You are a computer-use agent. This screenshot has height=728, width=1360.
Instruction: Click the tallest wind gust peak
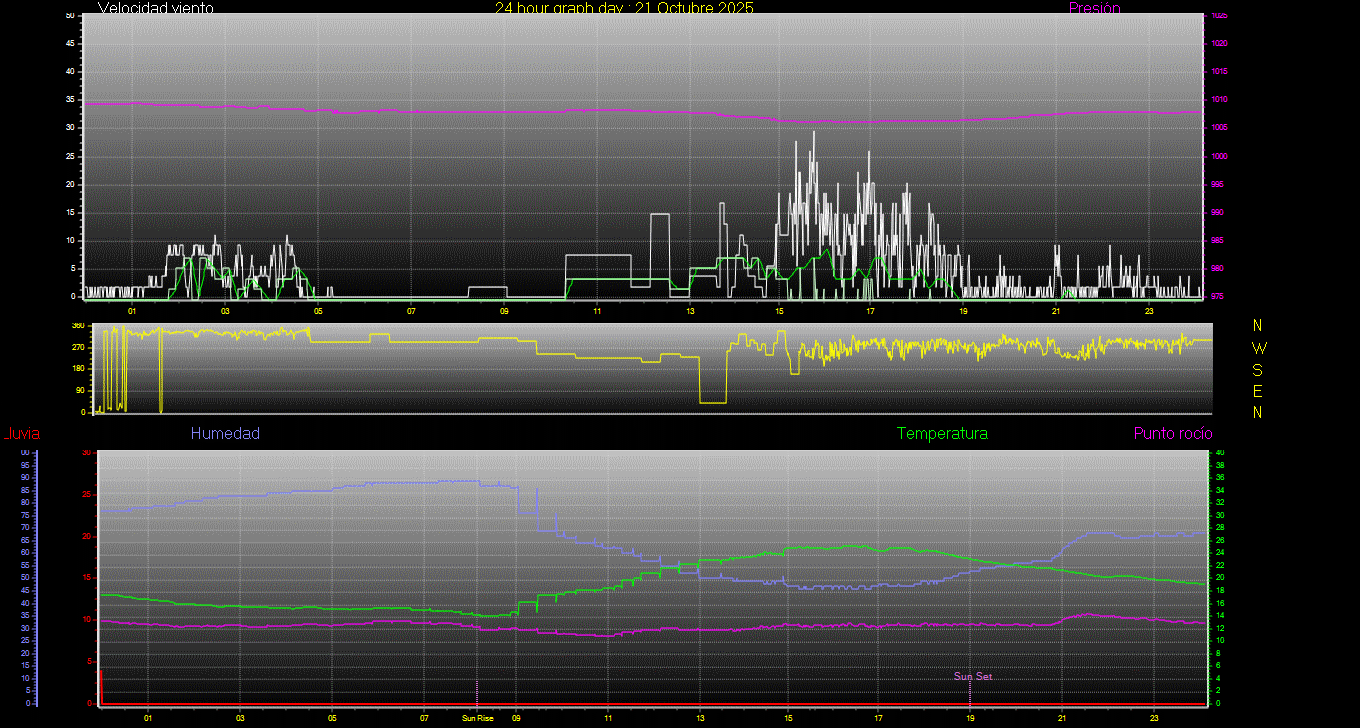[x=813, y=133]
